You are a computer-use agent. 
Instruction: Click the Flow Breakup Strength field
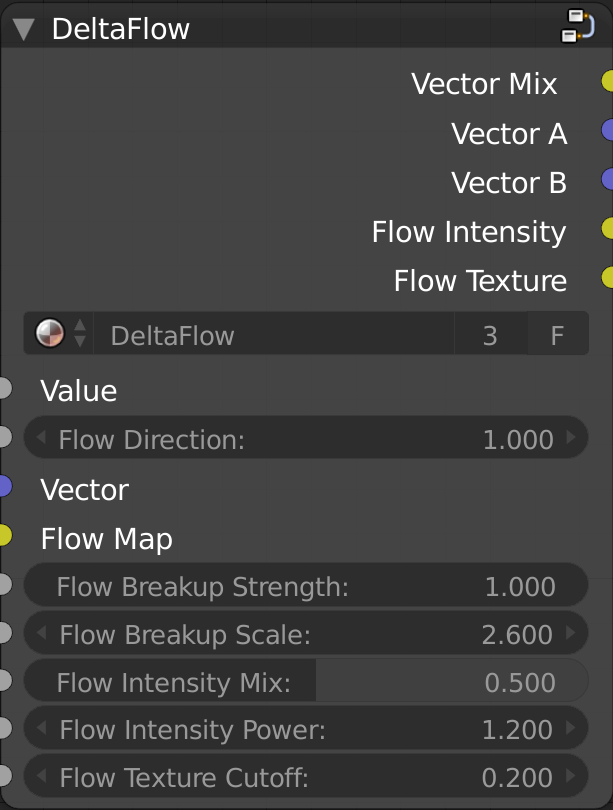coord(306,585)
